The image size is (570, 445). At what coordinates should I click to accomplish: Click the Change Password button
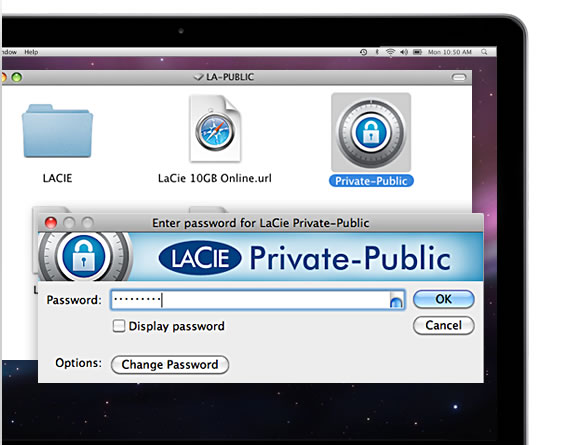click(170, 364)
